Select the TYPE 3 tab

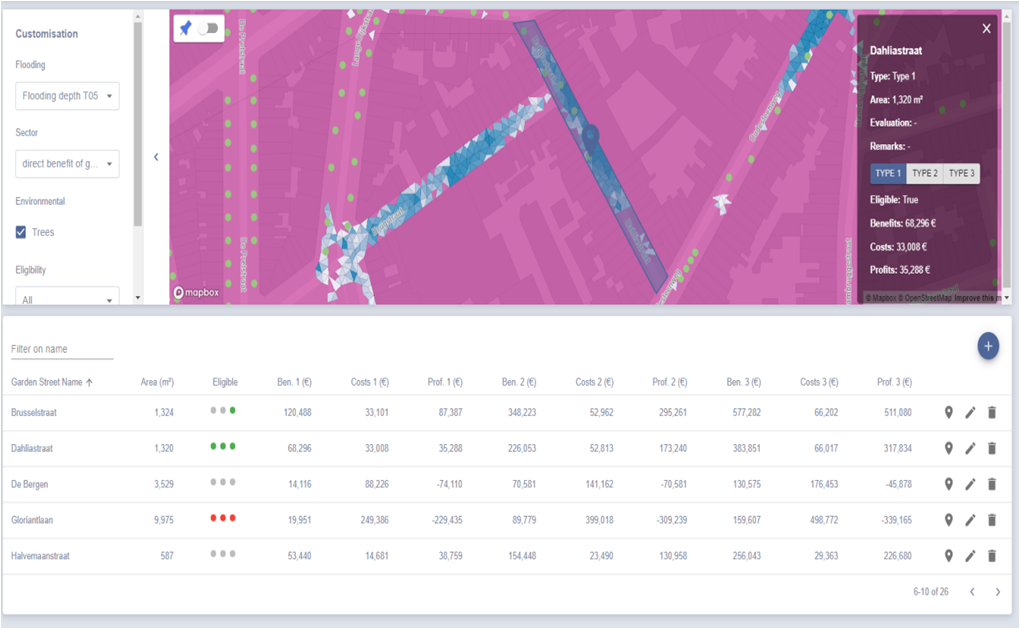[x=961, y=173]
